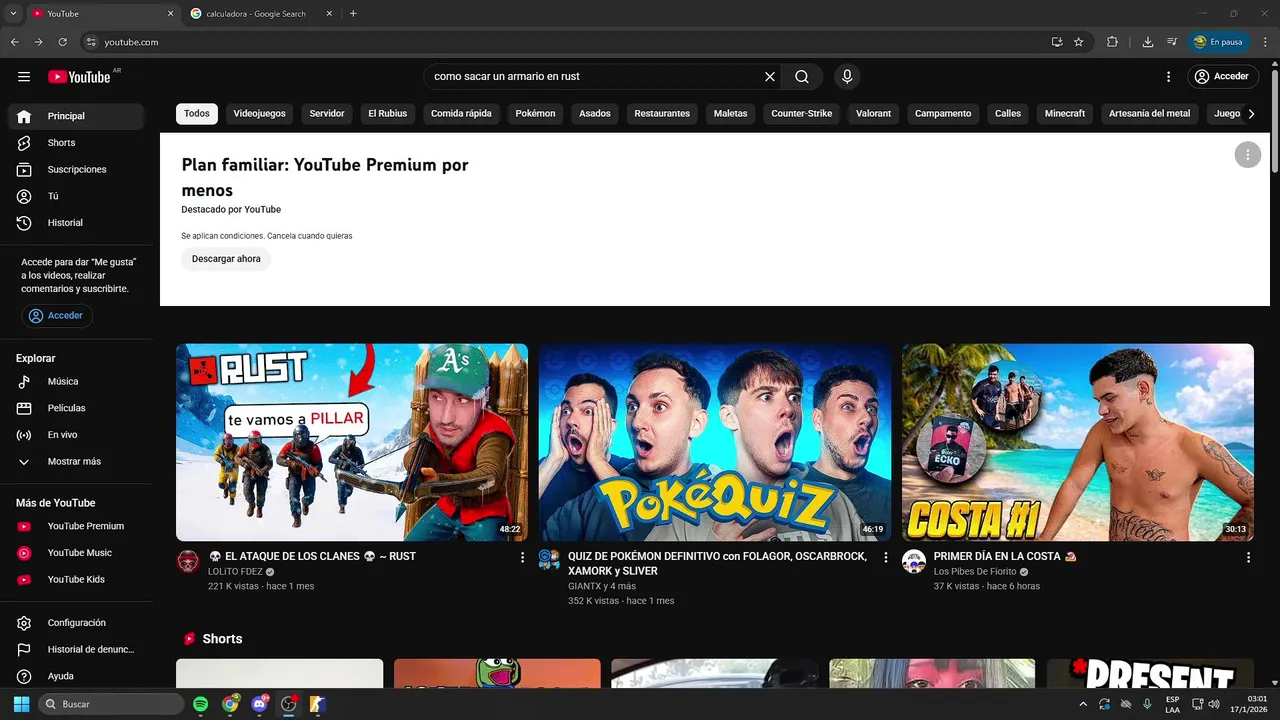The image size is (1280, 720).
Task: Click the magnifier search button
Action: pyautogui.click(x=802, y=77)
